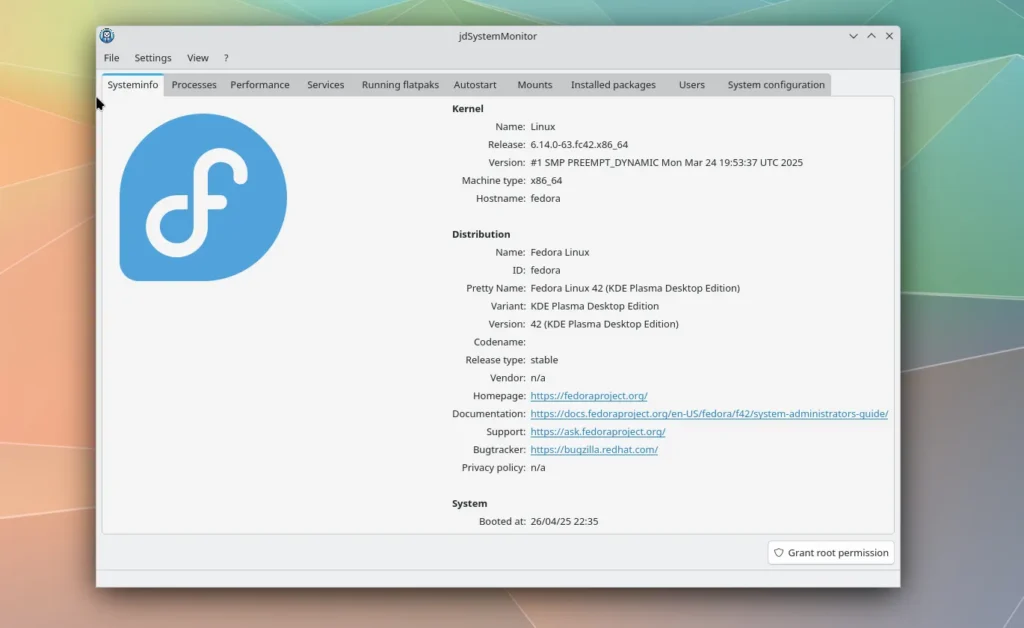
Task: Select the Services tab
Action: [x=325, y=85]
